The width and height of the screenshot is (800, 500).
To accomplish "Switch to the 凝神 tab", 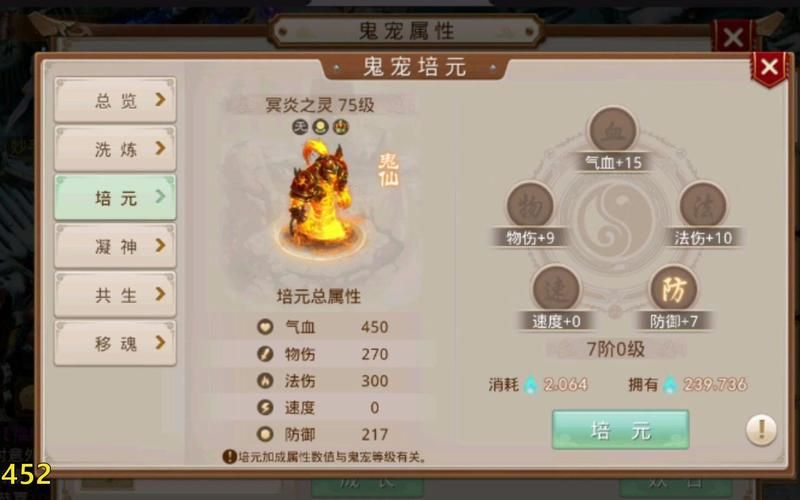I will (x=115, y=246).
